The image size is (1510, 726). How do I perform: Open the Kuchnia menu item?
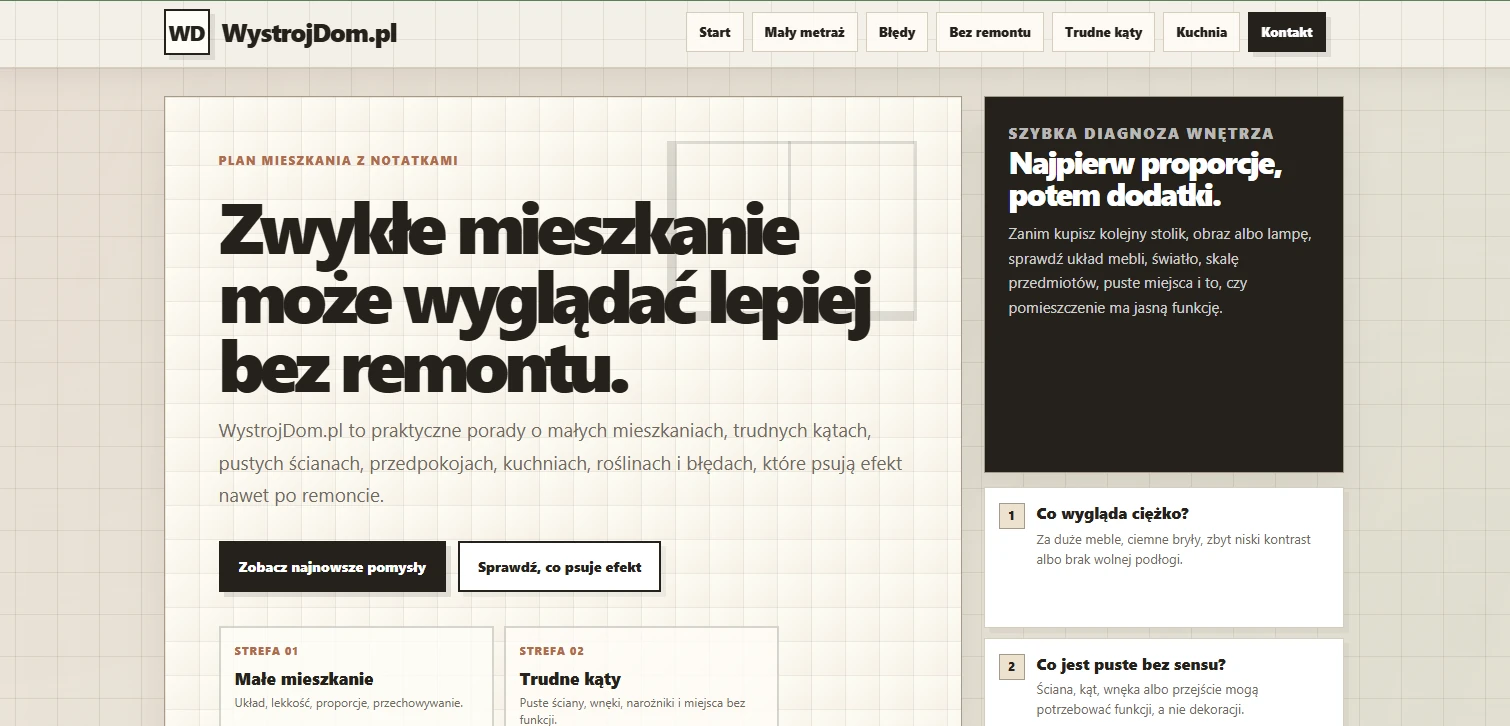tap(1201, 32)
